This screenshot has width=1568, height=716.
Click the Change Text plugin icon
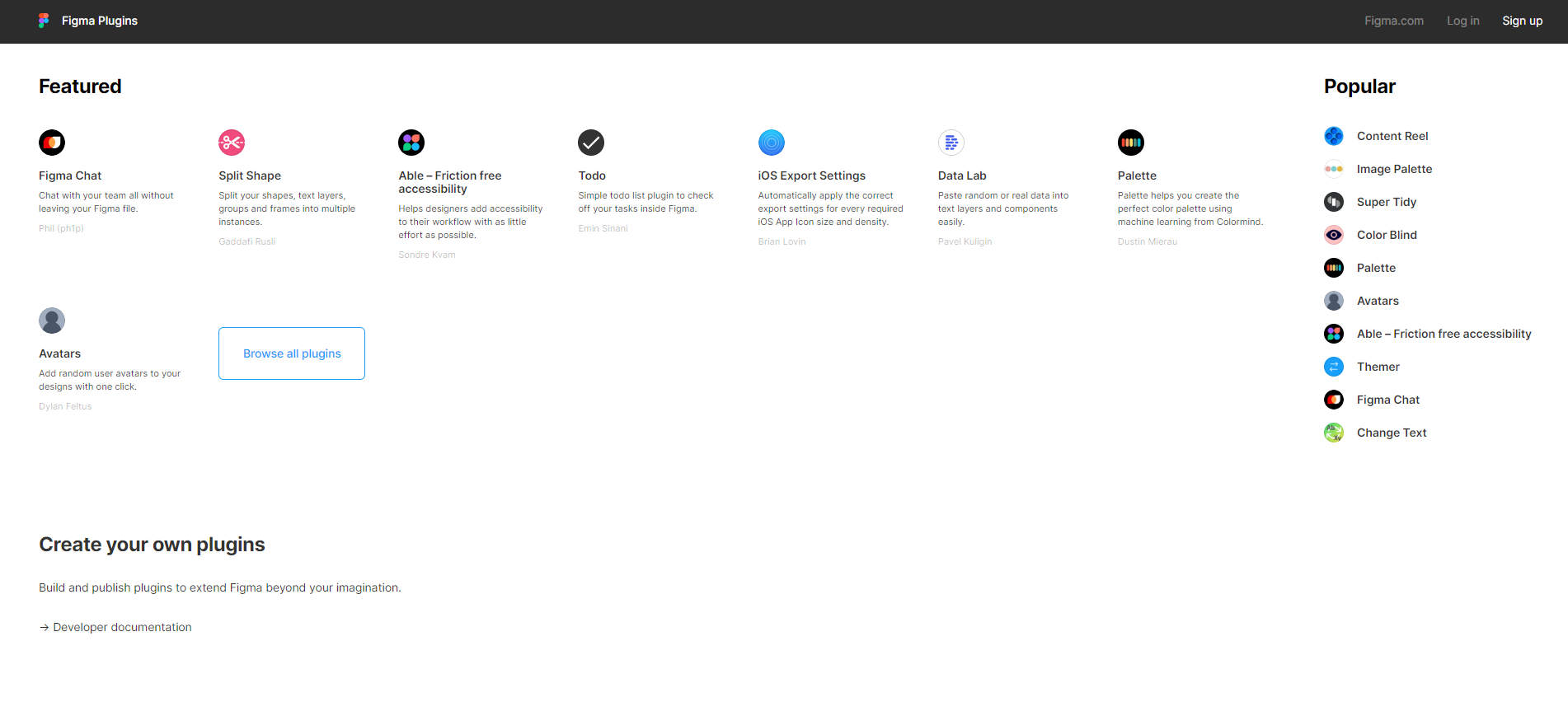1333,433
